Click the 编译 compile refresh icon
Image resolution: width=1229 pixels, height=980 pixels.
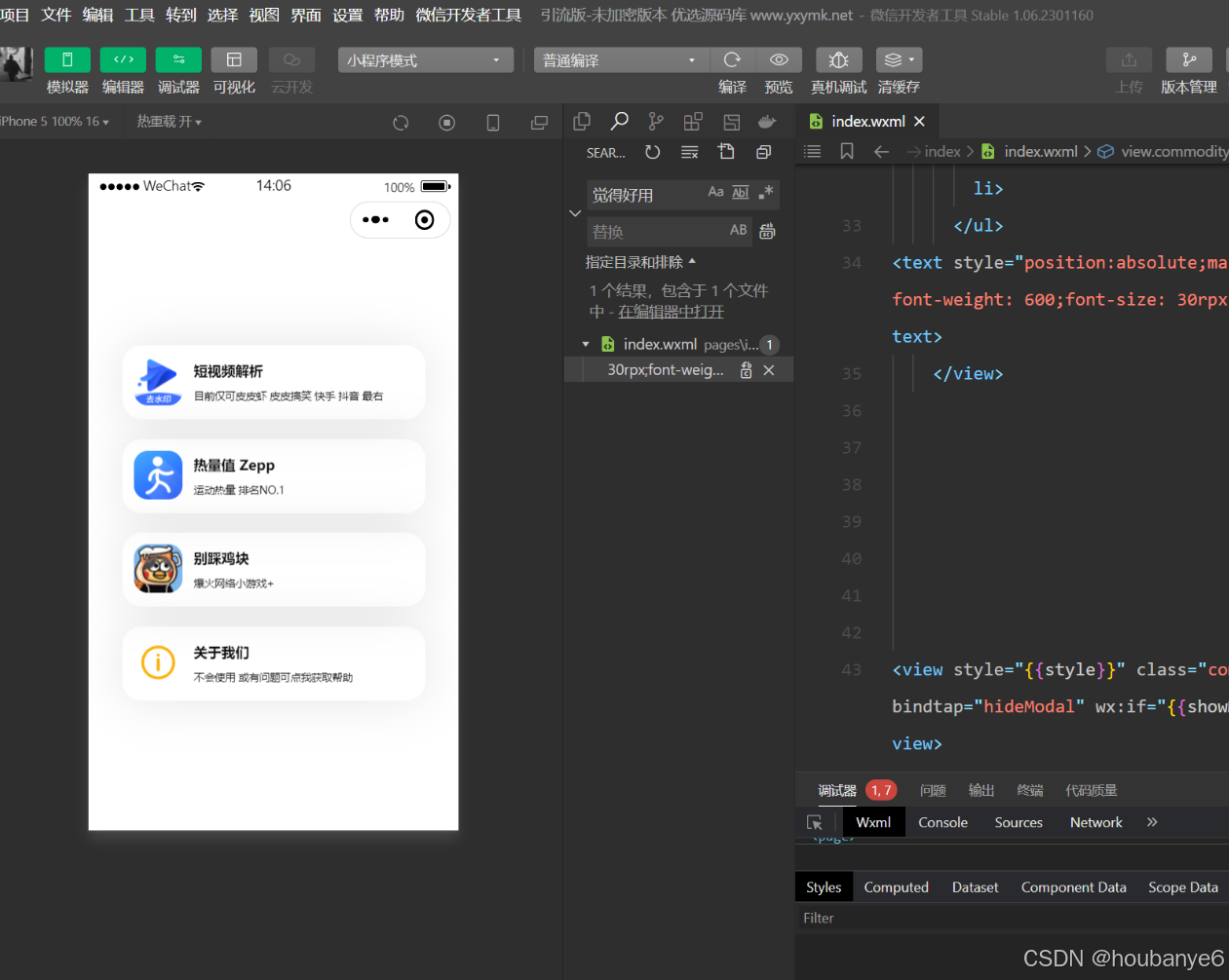pos(733,59)
